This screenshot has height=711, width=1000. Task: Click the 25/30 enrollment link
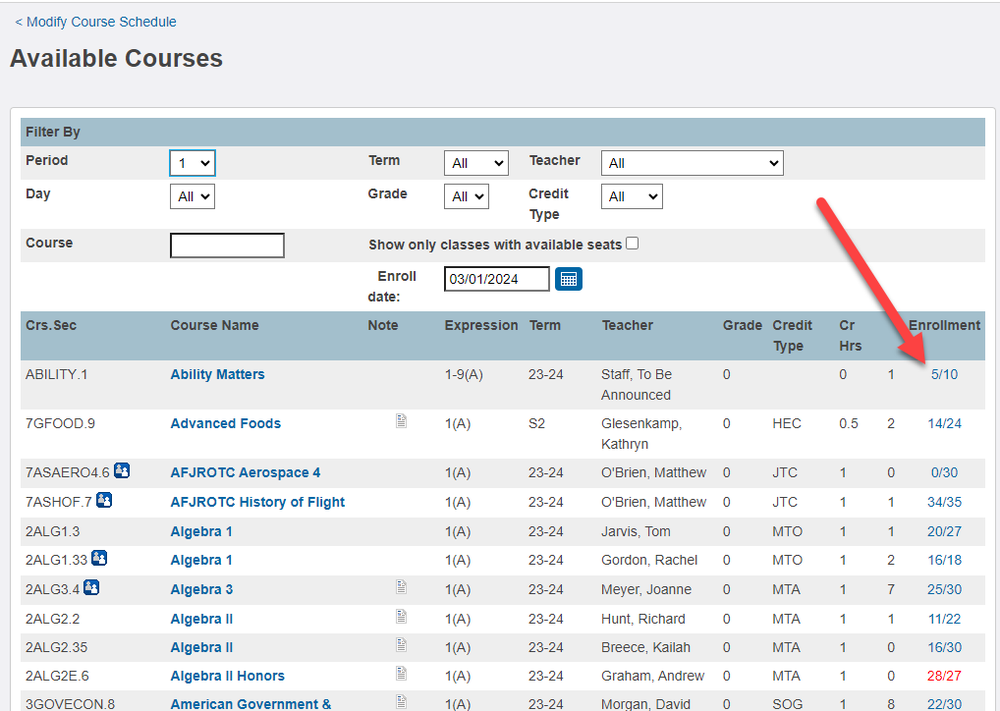(x=945, y=589)
